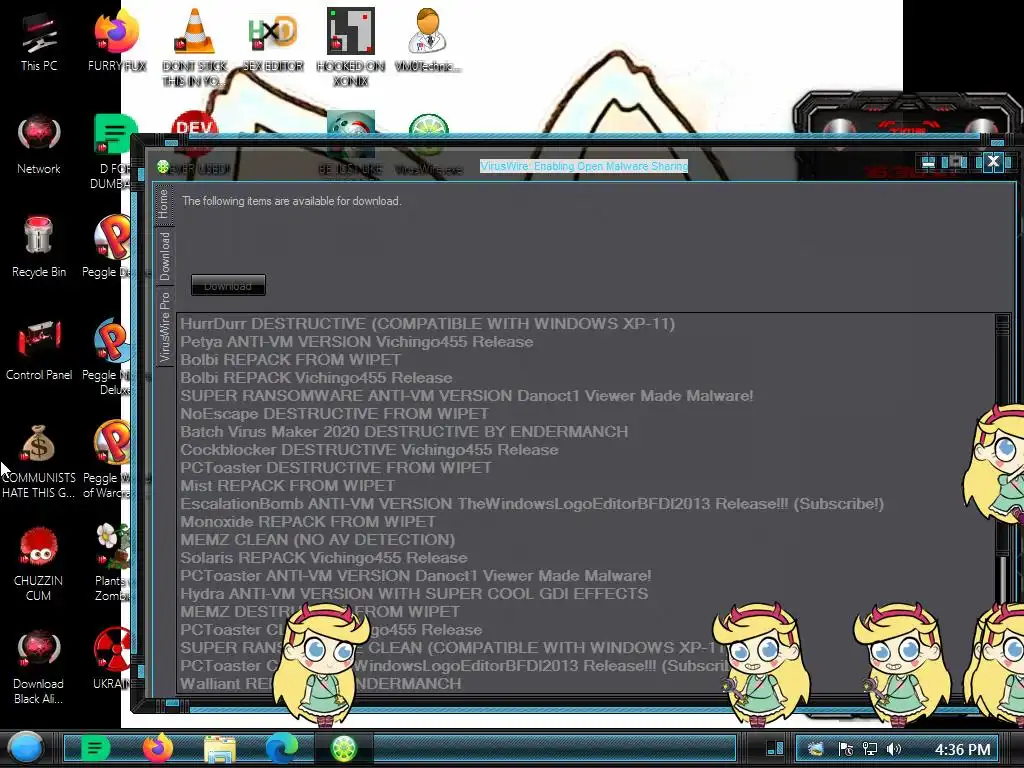Select the VirusWire lime icon in taskbar
The image size is (1024, 768).
click(344, 748)
